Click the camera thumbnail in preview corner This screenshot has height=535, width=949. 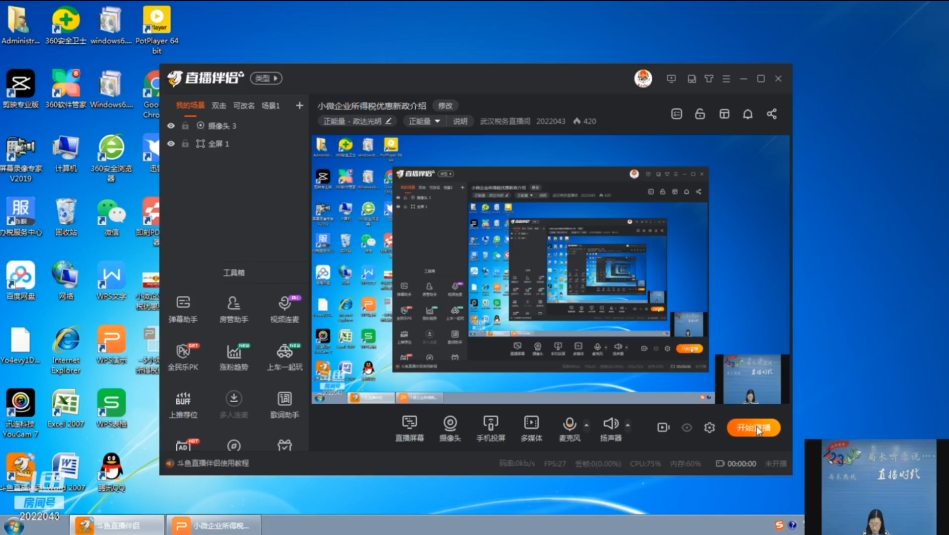click(751, 379)
